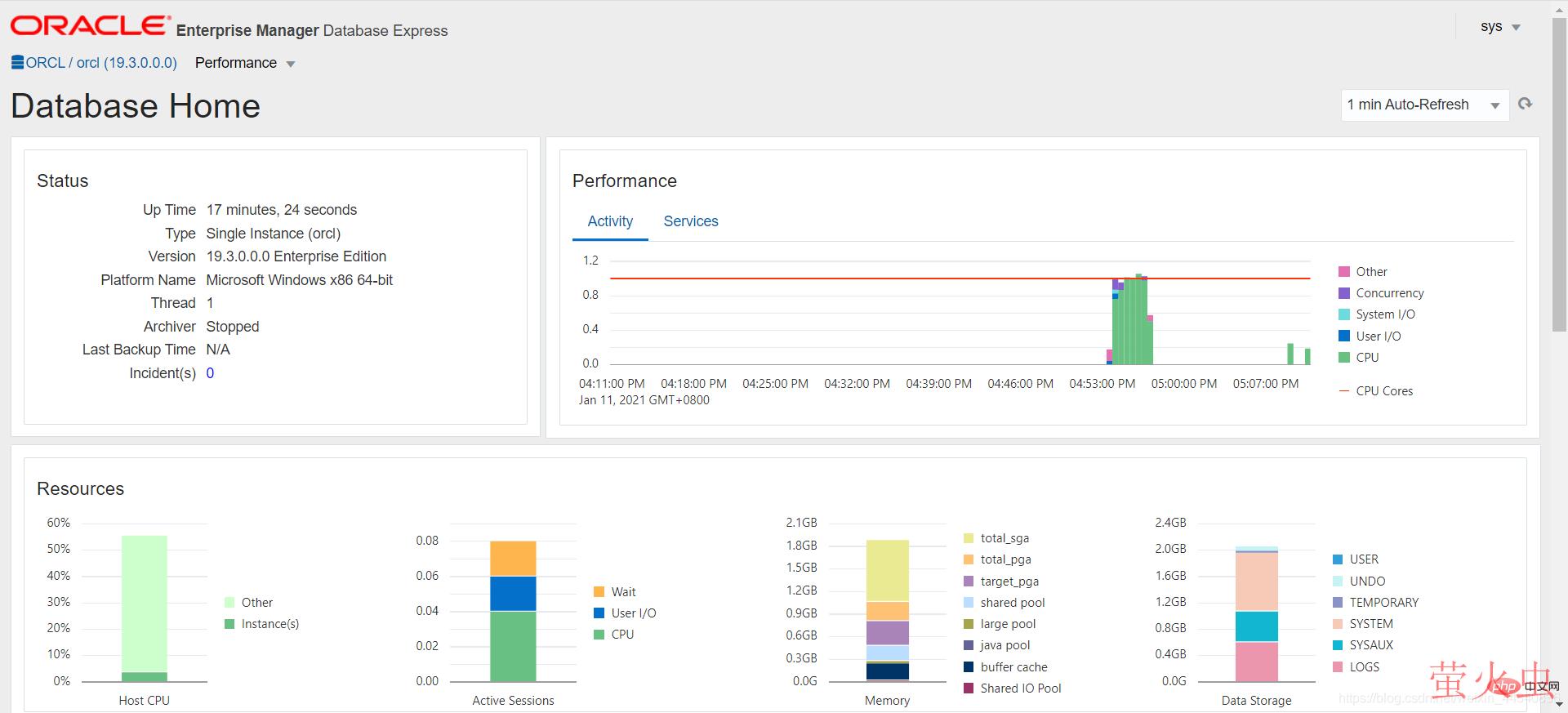Click the SYSAUX storage legend swatch
This screenshot has height=713, width=1568.
(x=1338, y=645)
